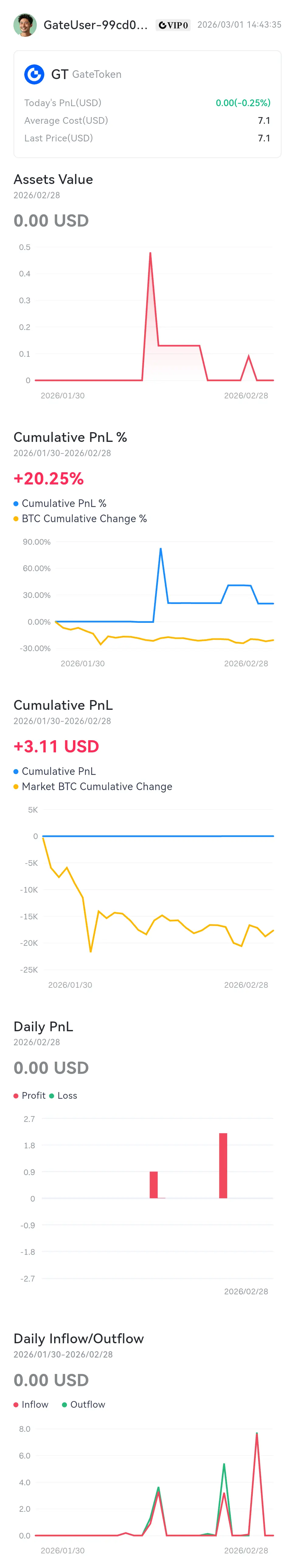Click the user profile avatar
The height and width of the screenshot is (1568, 295).
(25, 25)
